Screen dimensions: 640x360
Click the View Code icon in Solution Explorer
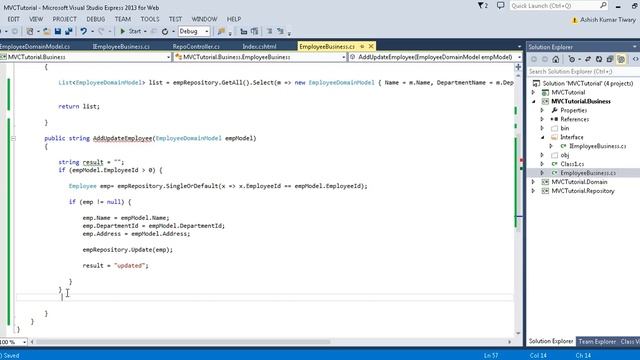coord(635,60)
